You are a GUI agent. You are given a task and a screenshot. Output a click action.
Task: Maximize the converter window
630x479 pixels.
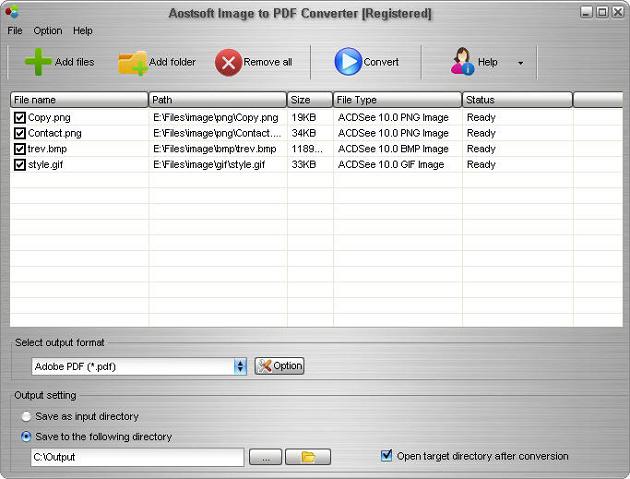[602, 12]
